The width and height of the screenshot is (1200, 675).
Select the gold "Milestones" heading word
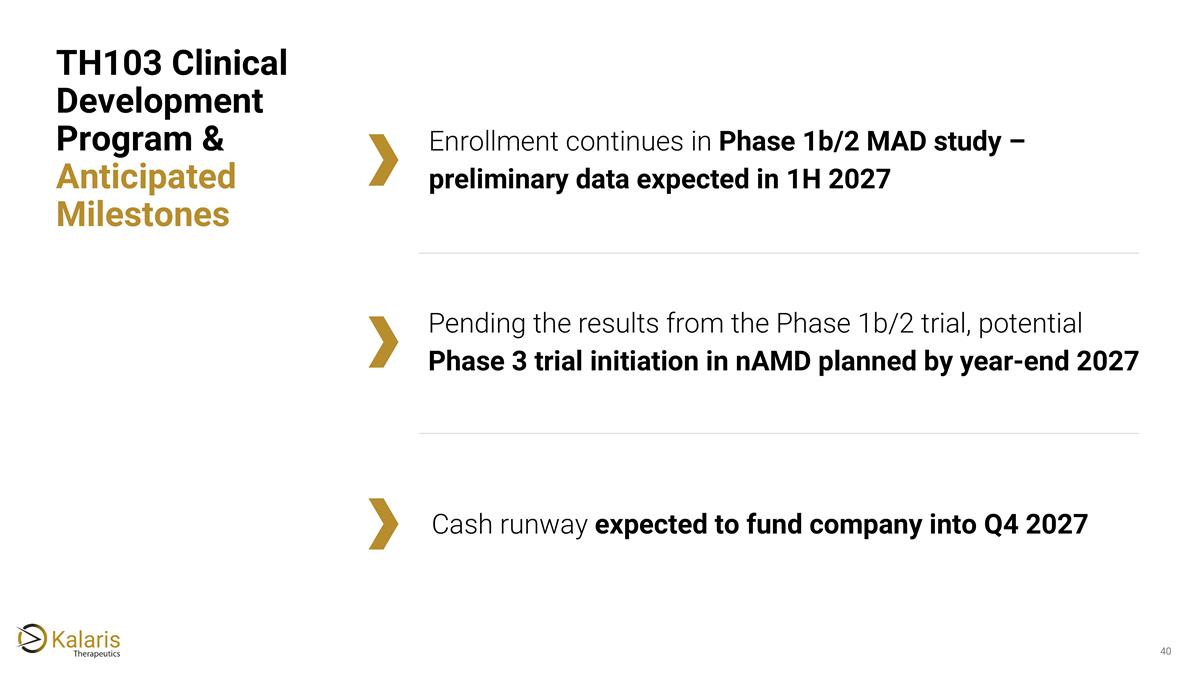[143, 214]
